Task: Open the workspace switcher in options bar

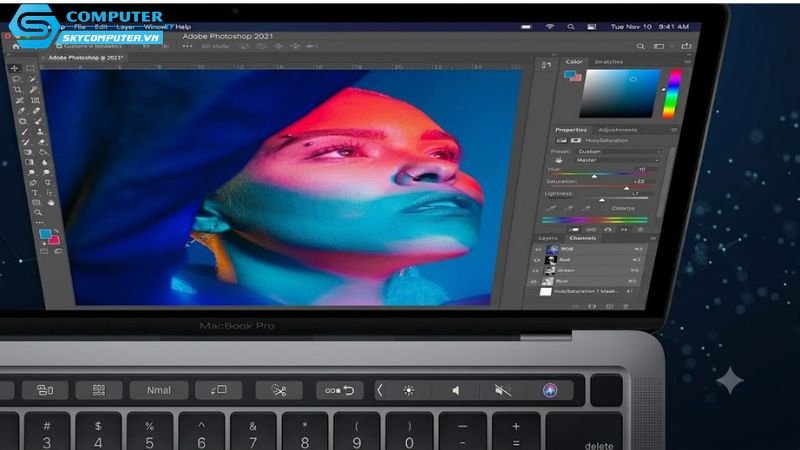Action: (659, 46)
